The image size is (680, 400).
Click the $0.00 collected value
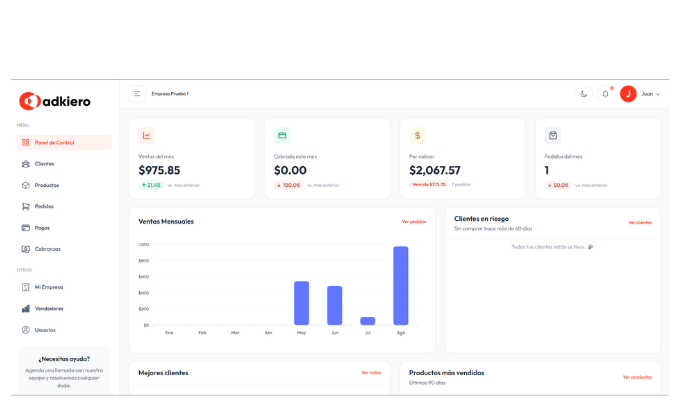click(290, 170)
